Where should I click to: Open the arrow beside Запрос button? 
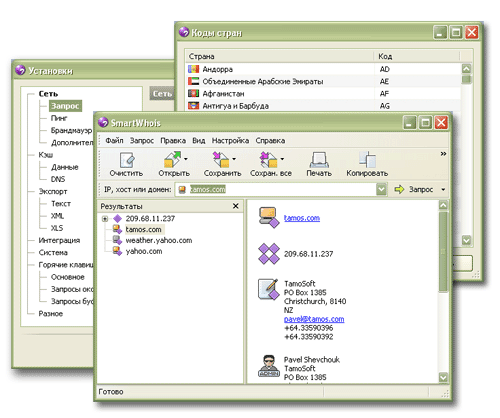point(443,190)
